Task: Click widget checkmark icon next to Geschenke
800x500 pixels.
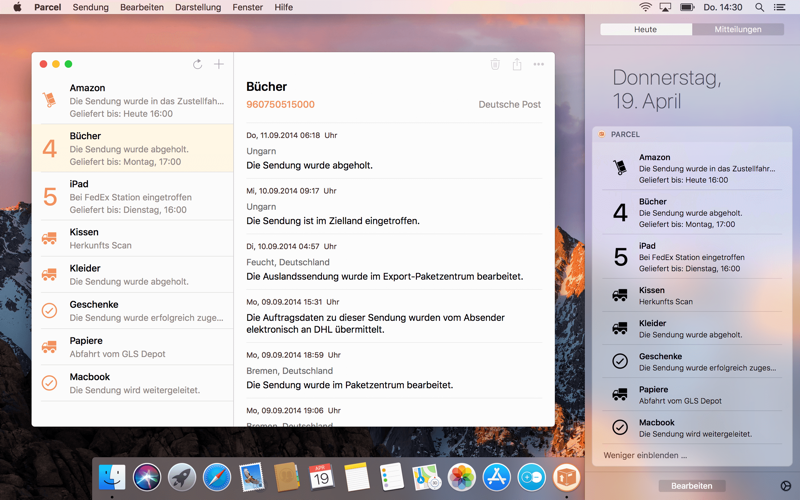Action: (620, 361)
